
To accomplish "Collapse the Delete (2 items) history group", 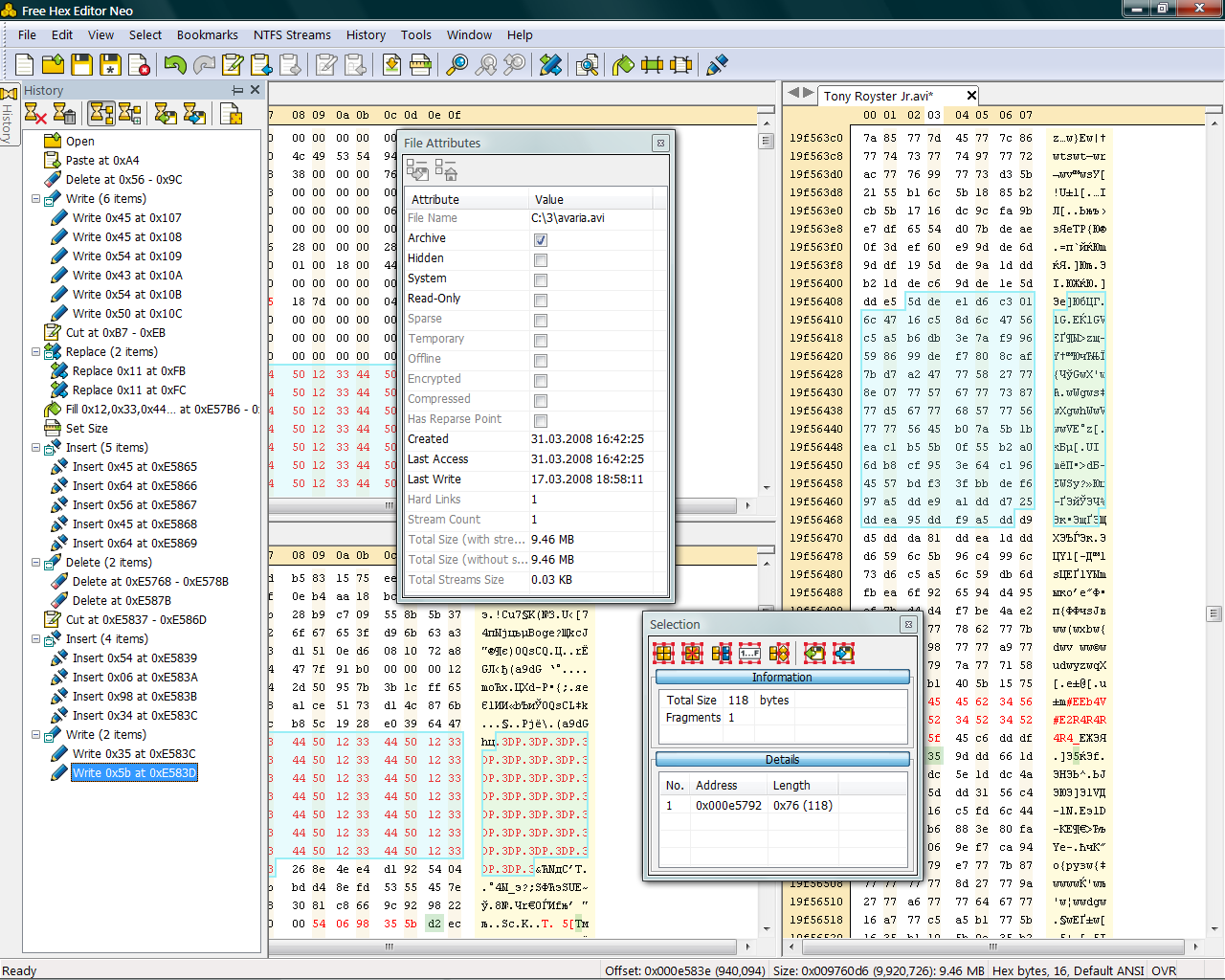I will [35, 563].
